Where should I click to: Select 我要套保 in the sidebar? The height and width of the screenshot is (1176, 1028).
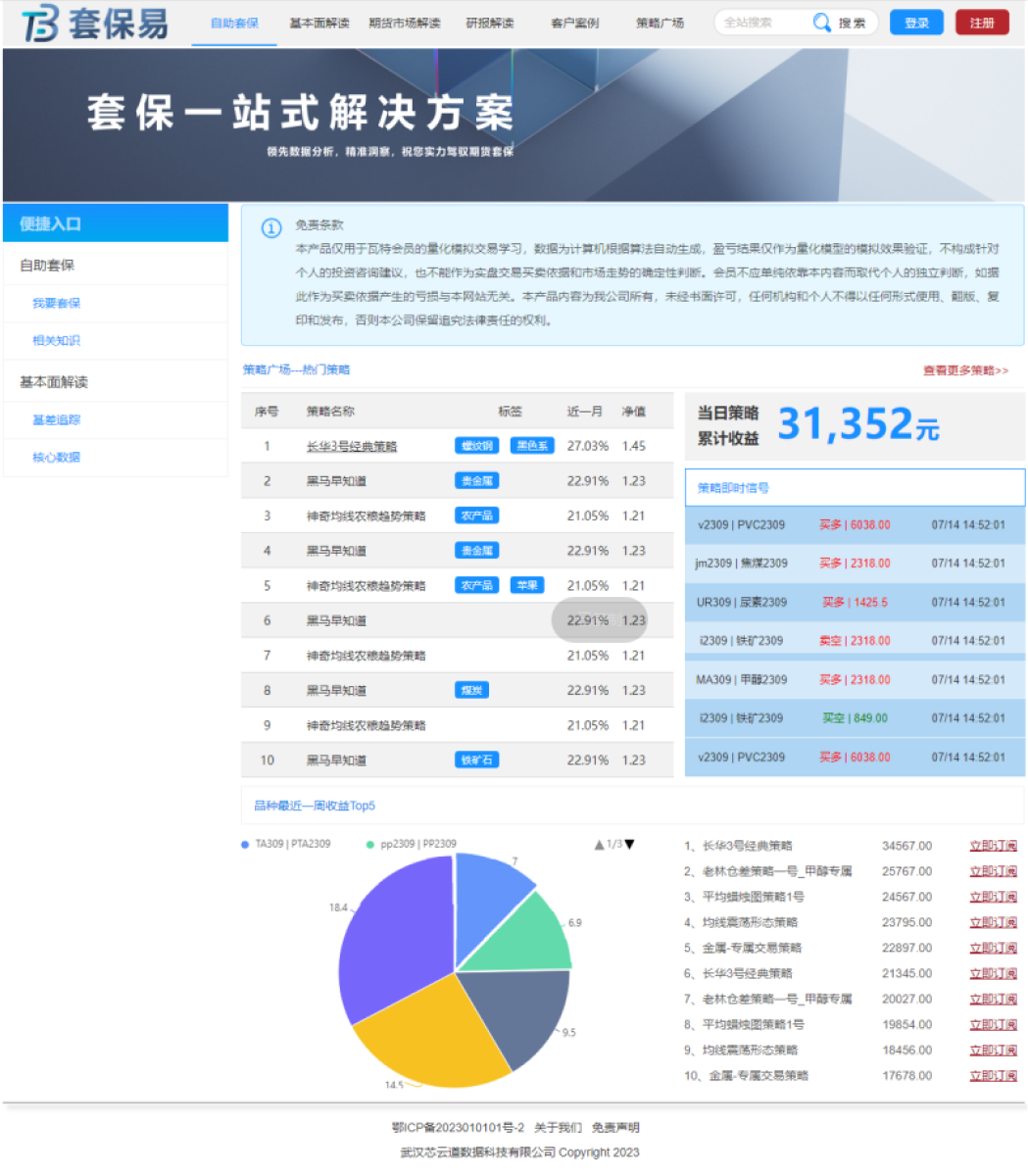coord(56,304)
